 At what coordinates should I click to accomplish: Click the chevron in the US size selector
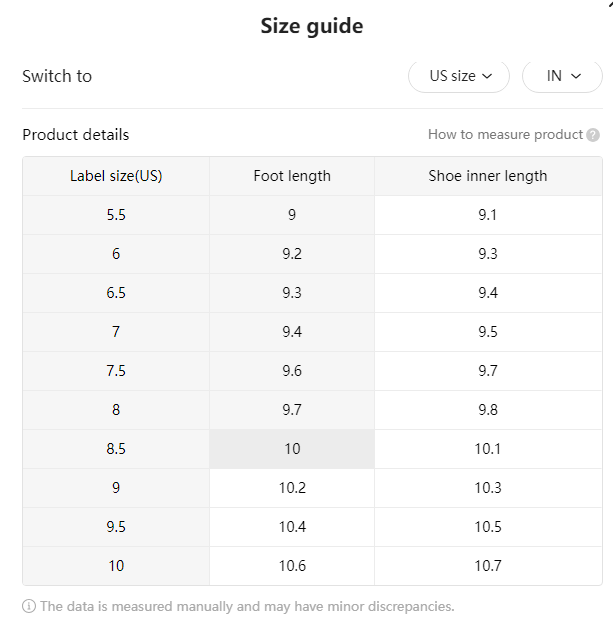pos(487,76)
